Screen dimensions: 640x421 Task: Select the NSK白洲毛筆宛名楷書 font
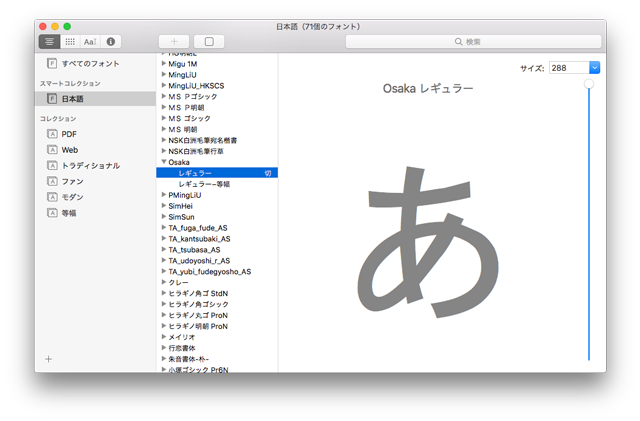tap(202, 140)
